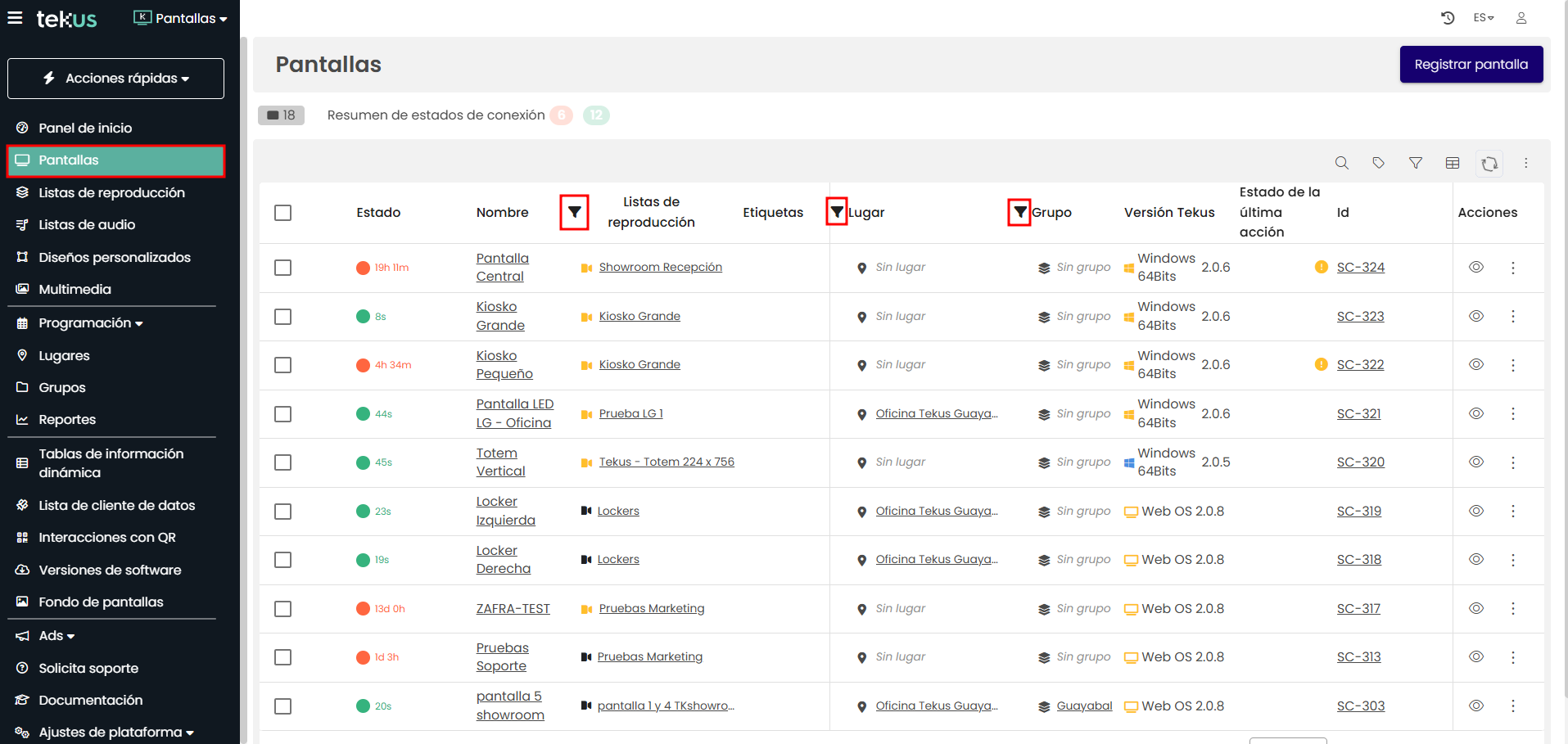This screenshot has height=744, width=1568.
Task: Expand the Programación submenu
Action: point(90,323)
